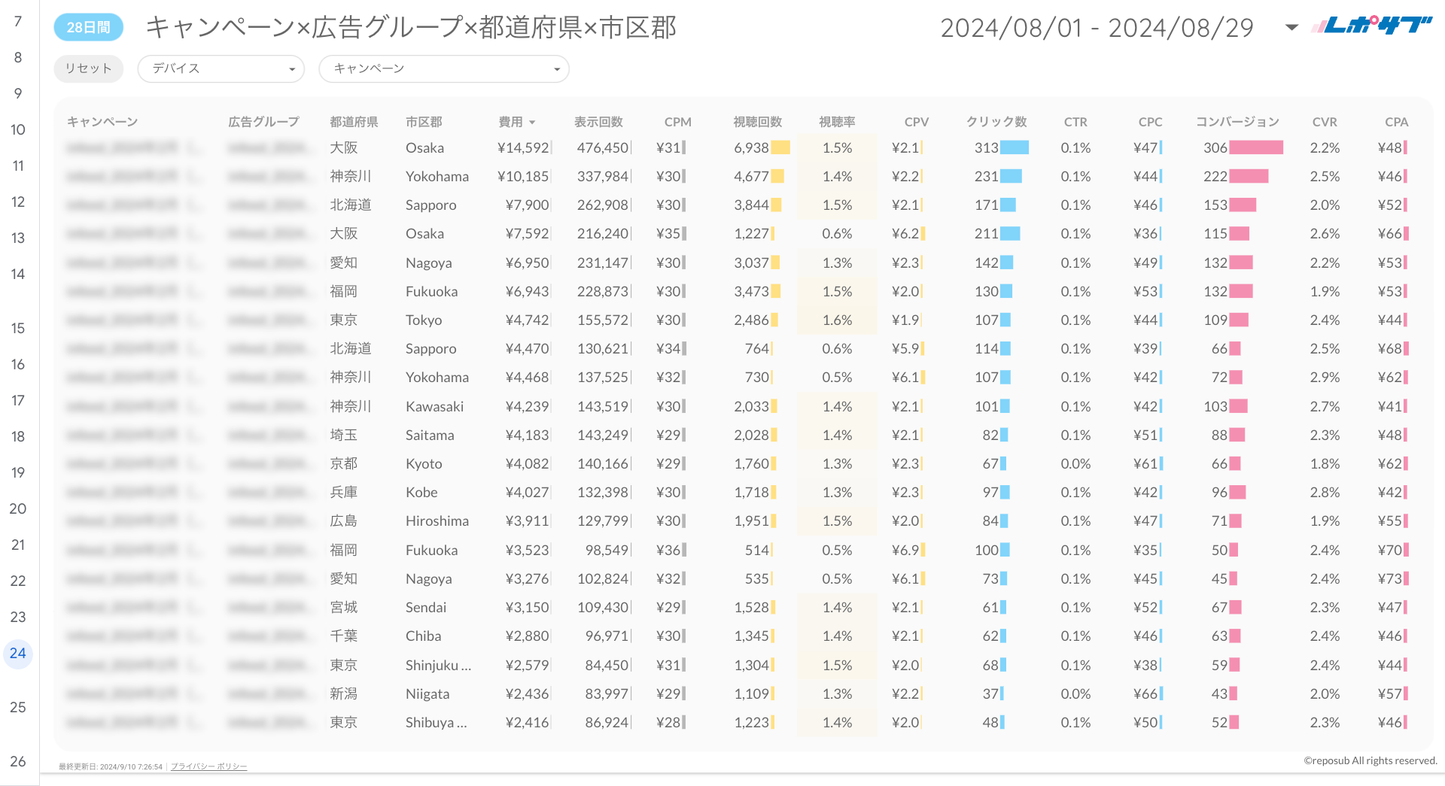Select row number 24 in the sheet

pos(18,653)
